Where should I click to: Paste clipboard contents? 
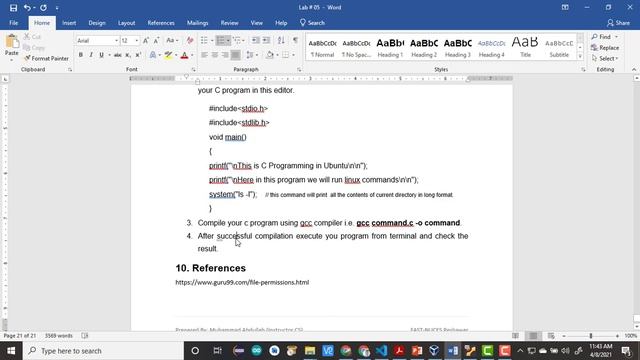click(x=12, y=45)
